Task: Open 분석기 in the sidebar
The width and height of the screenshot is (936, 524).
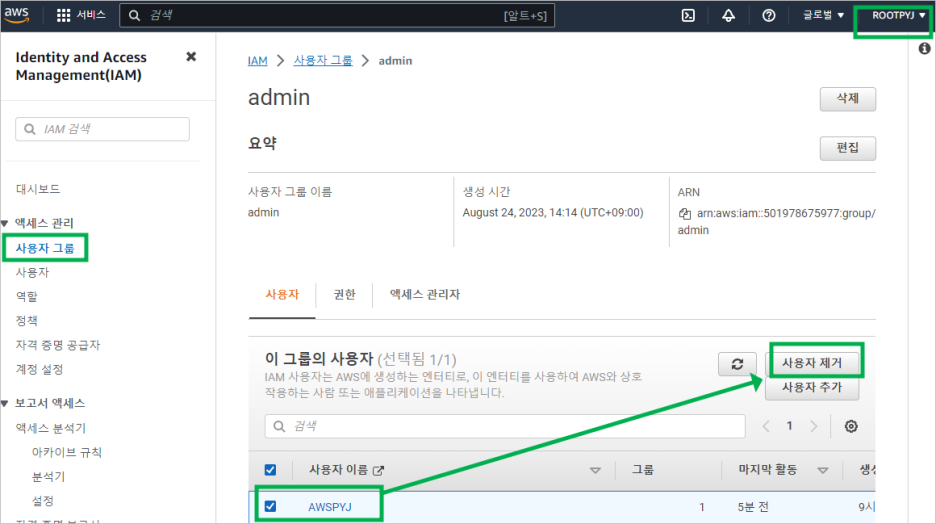Action: tap(48, 477)
